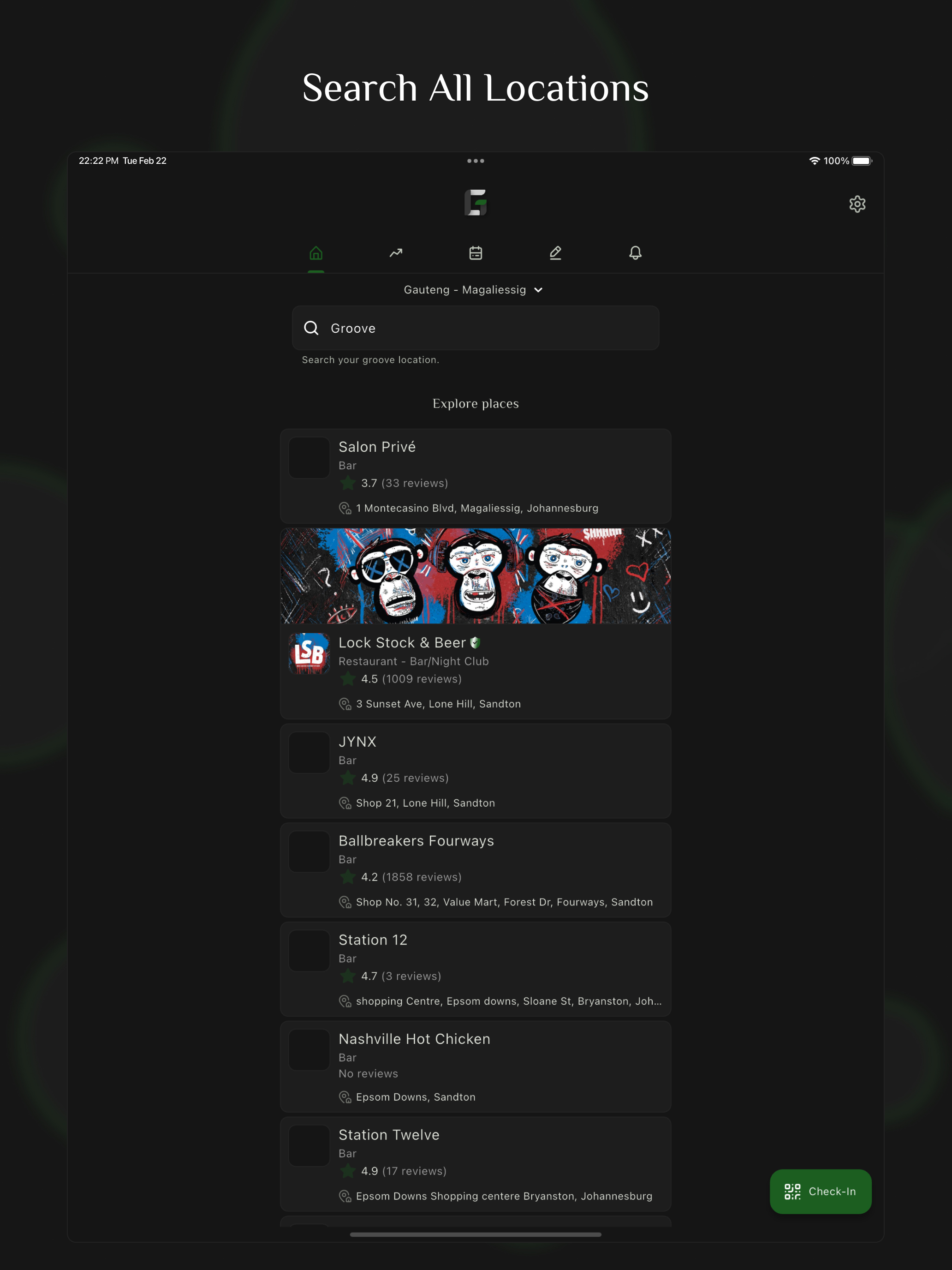The height and width of the screenshot is (1270, 952).
Task: Click the home indicator bar
Action: [x=476, y=1234]
